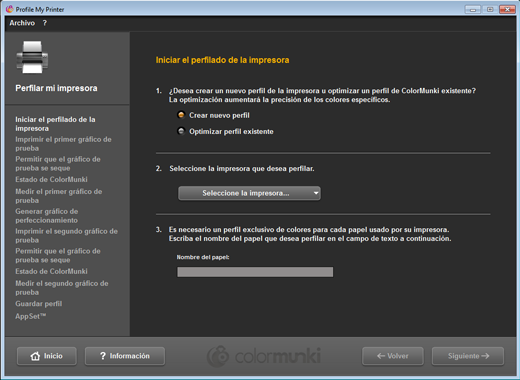This screenshot has height=380, width=520.
Task: Click the printer icon above Perfilar mi impresora
Action: (32, 57)
